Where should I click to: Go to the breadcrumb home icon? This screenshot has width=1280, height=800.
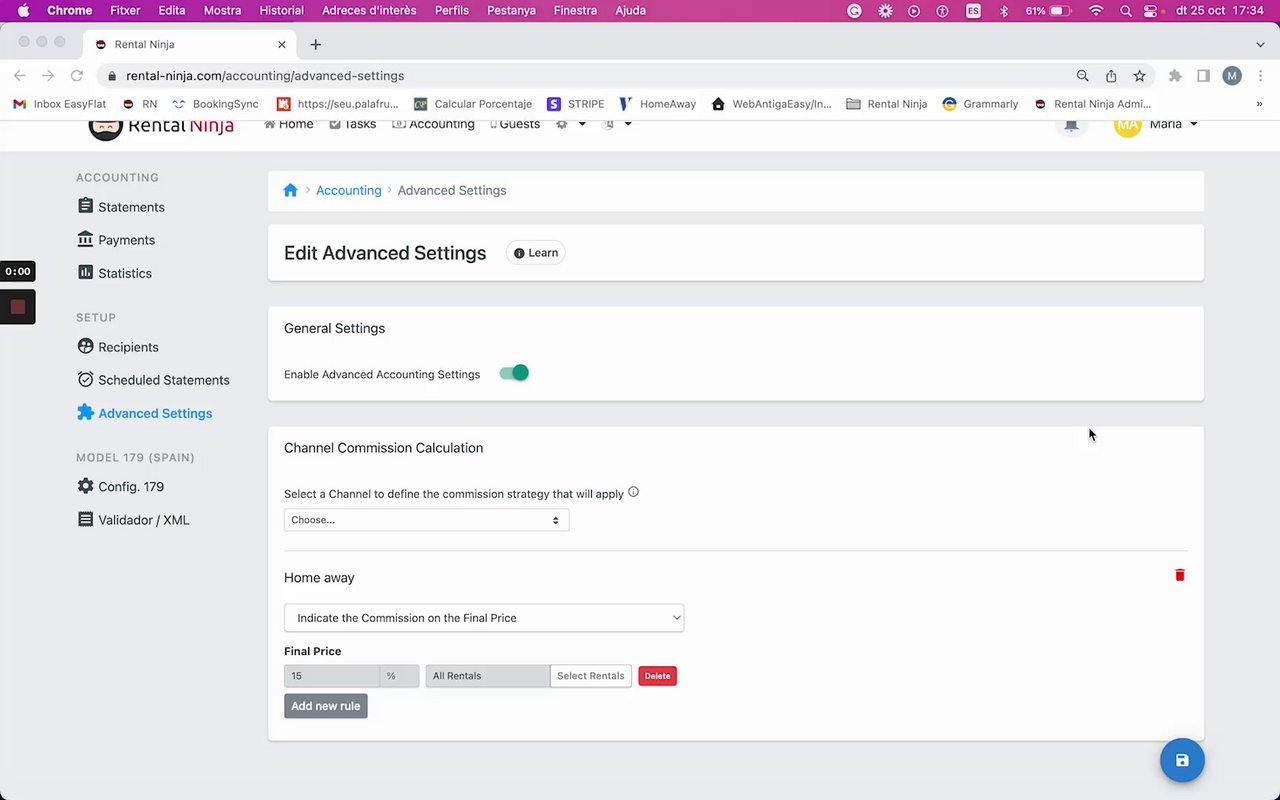point(290,190)
